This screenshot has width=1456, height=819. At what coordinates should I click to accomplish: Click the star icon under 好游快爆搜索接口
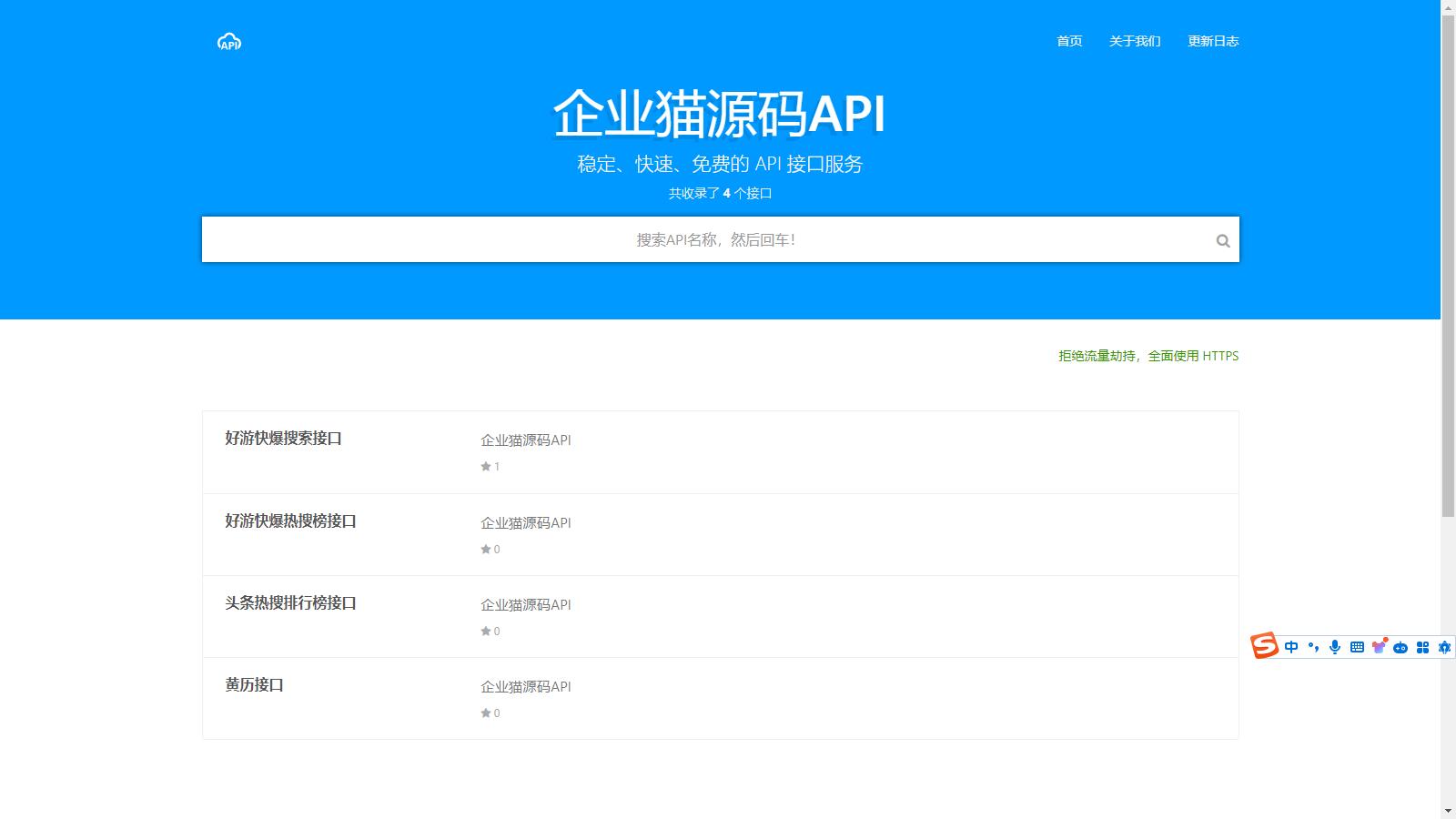click(486, 467)
